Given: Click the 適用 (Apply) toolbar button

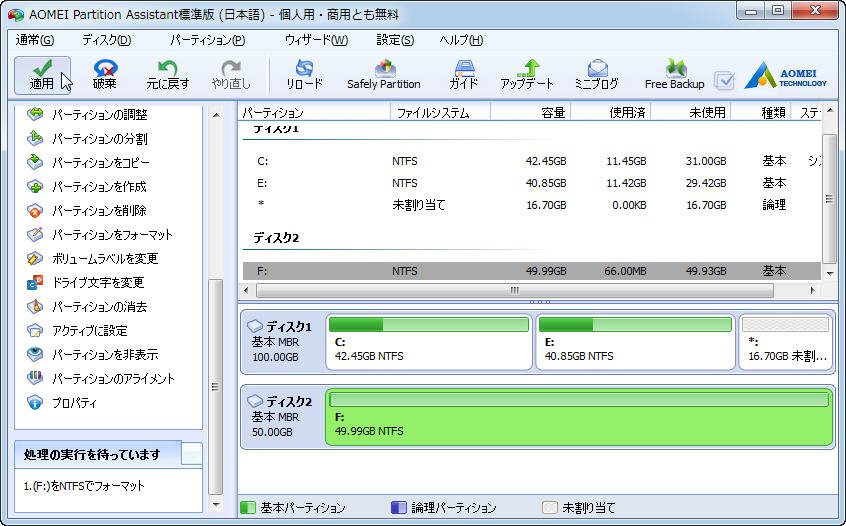Looking at the screenshot, I should [42, 75].
